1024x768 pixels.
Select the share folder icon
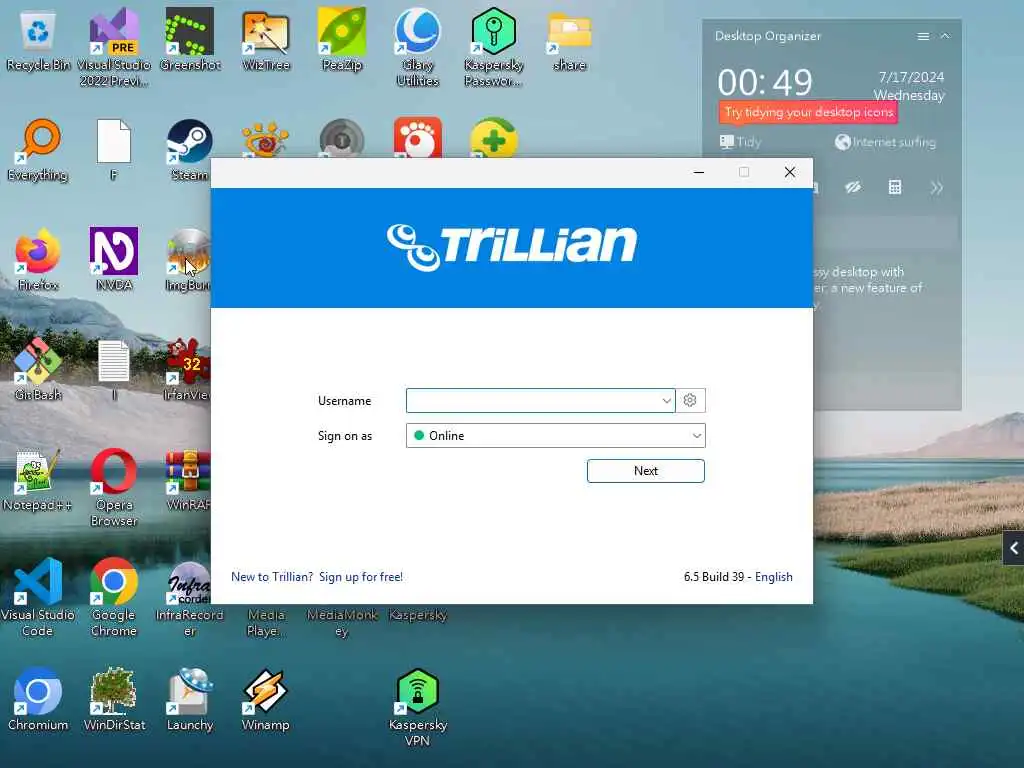pos(569,40)
